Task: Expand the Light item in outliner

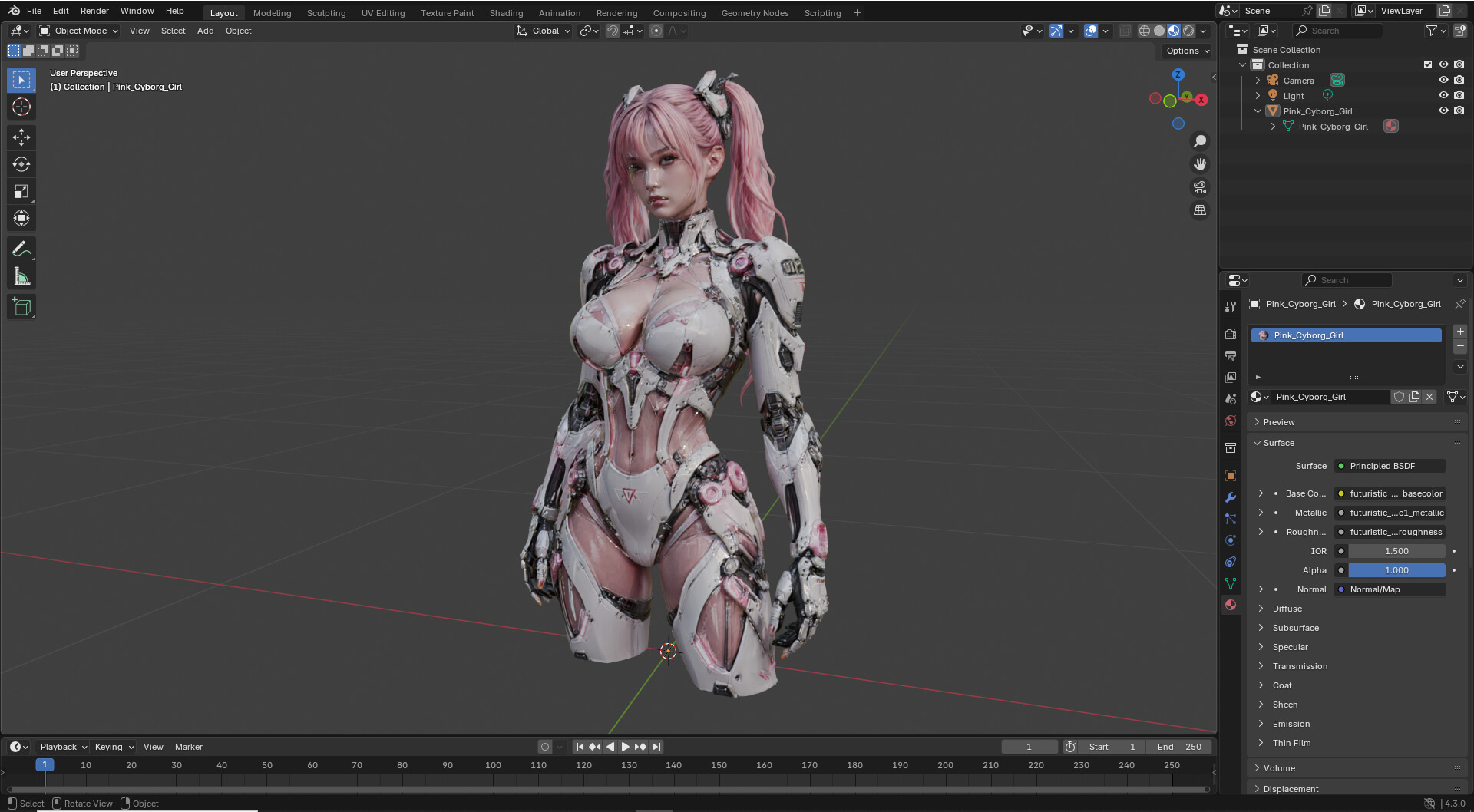Action: point(1258,95)
